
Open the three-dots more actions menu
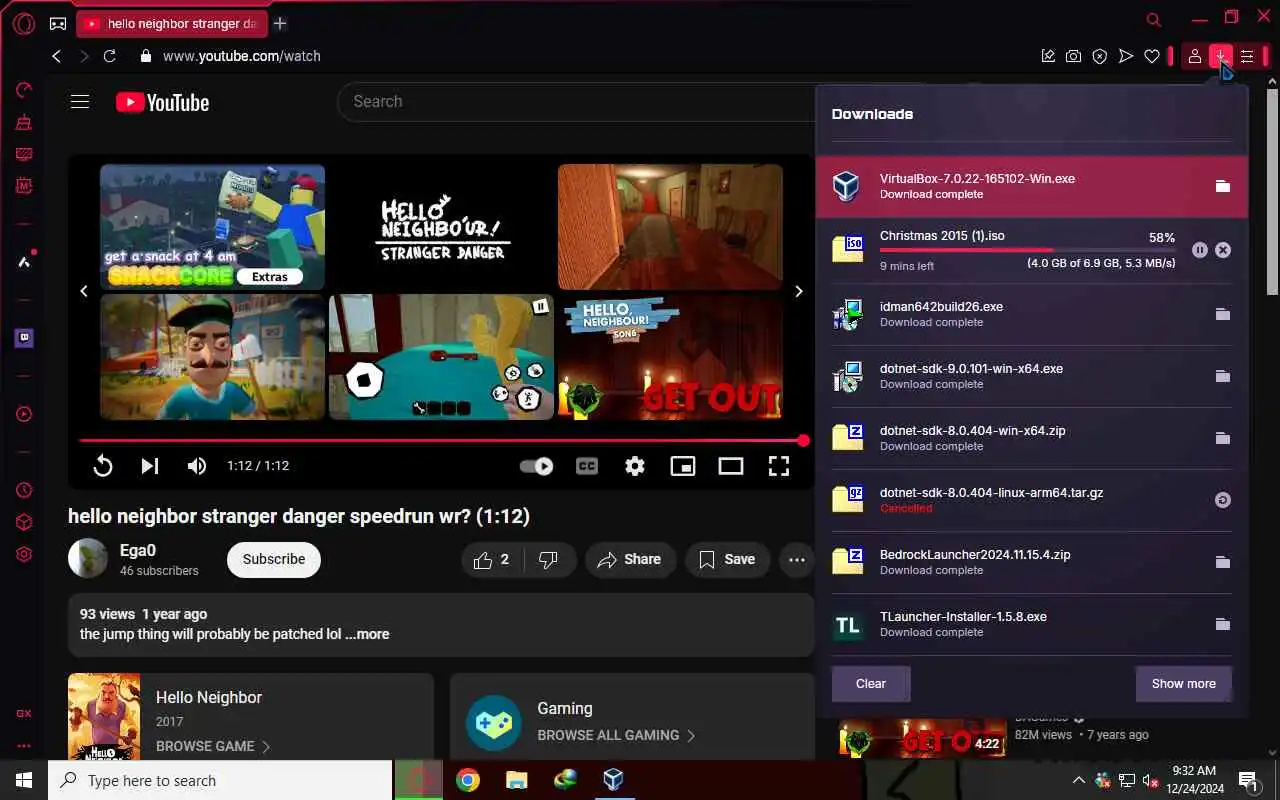(797, 560)
